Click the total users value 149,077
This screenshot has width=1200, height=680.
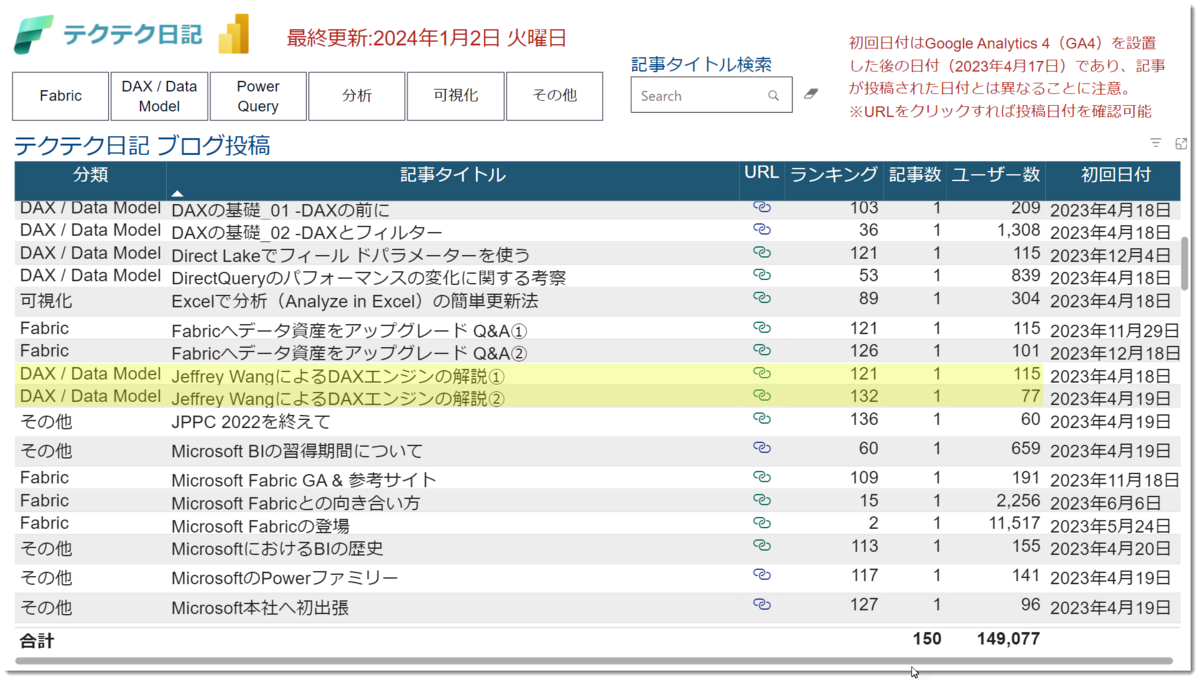click(1008, 638)
